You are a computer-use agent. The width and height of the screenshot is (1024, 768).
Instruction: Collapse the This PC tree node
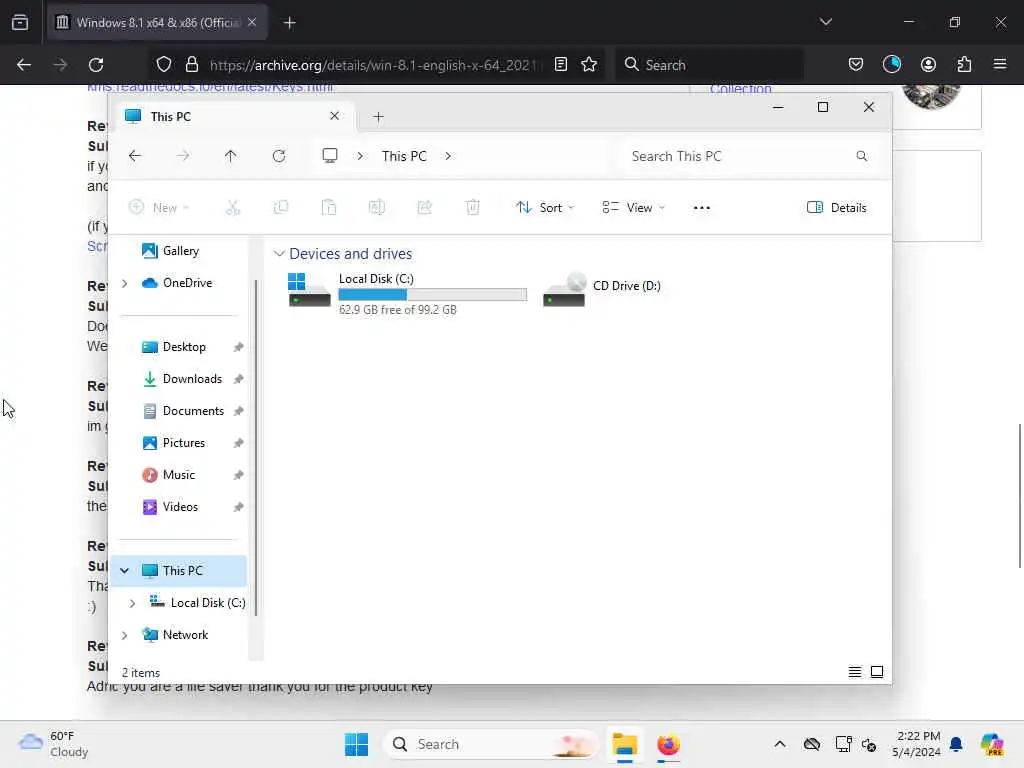click(x=124, y=571)
